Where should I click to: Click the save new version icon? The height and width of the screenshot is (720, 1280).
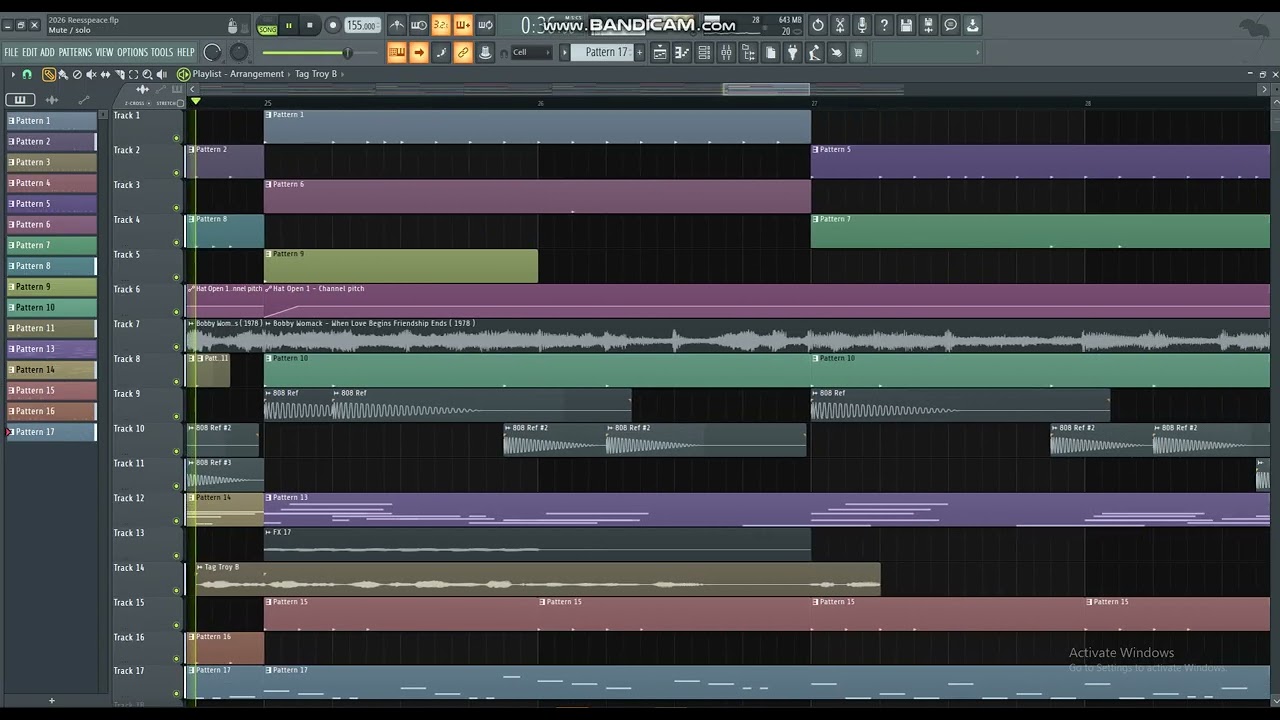click(928, 25)
